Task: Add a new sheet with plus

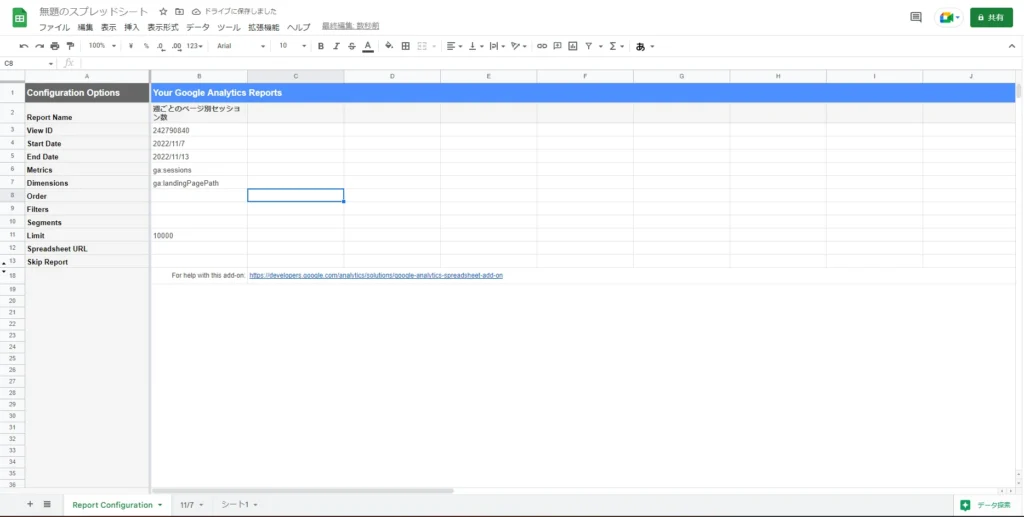Action: pyautogui.click(x=30, y=505)
